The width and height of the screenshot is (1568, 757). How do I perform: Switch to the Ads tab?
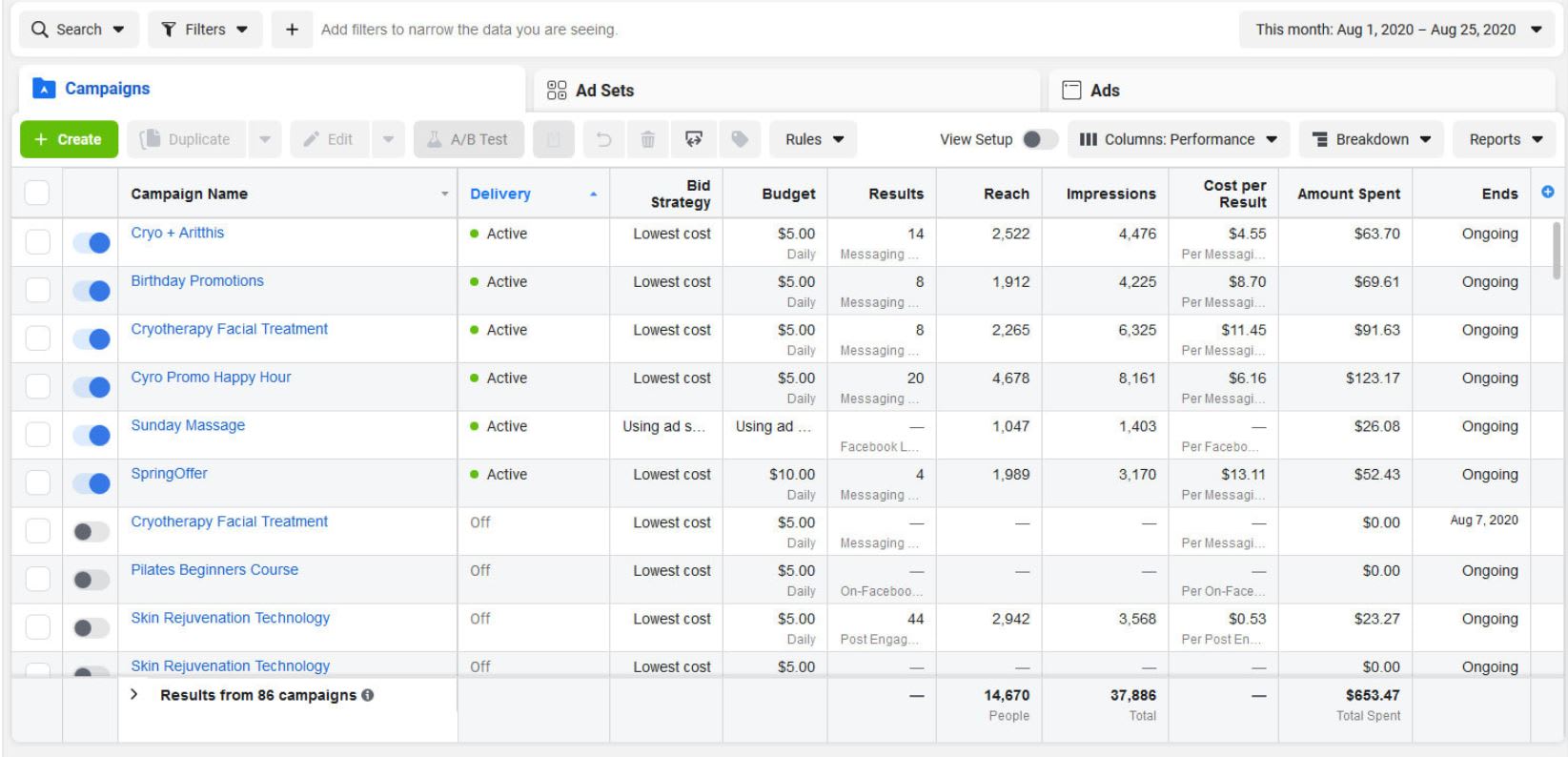point(1104,91)
